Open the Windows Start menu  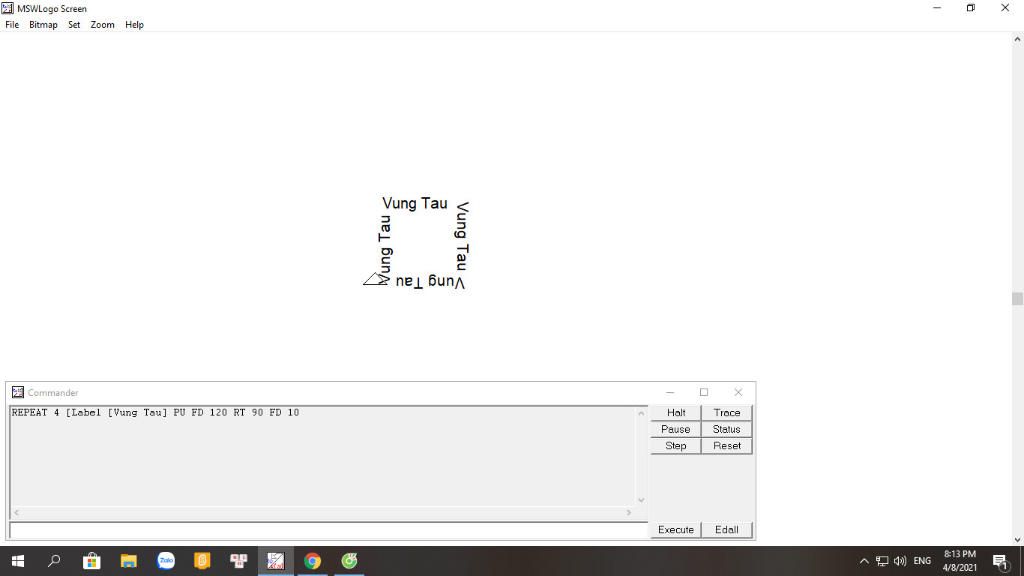18,561
